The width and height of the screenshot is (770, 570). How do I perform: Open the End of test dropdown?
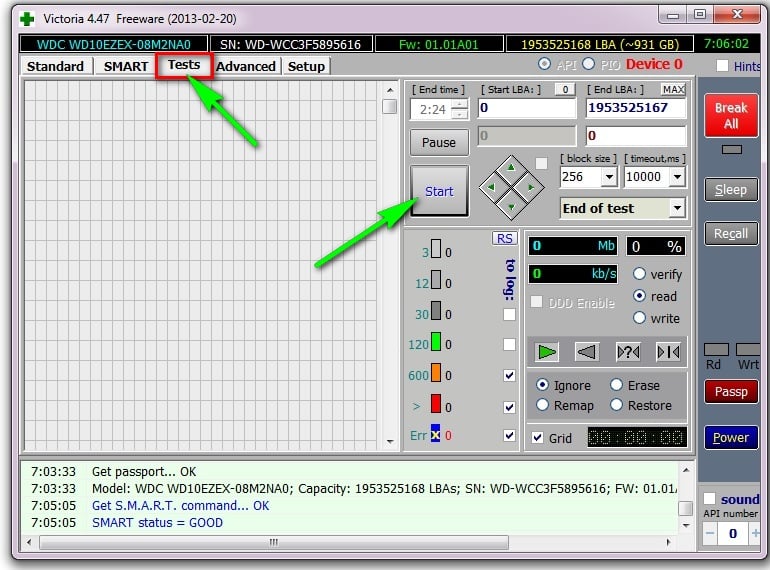point(677,208)
